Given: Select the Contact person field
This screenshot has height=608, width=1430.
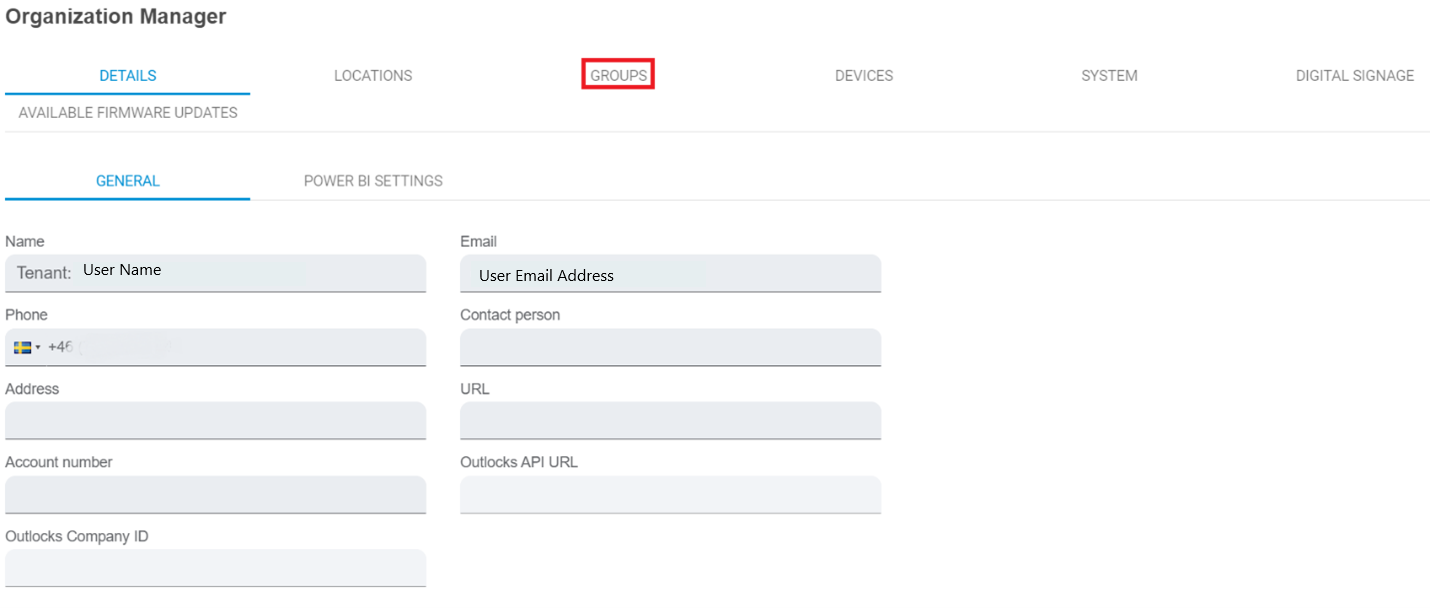Looking at the screenshot, I should (670, 347).
